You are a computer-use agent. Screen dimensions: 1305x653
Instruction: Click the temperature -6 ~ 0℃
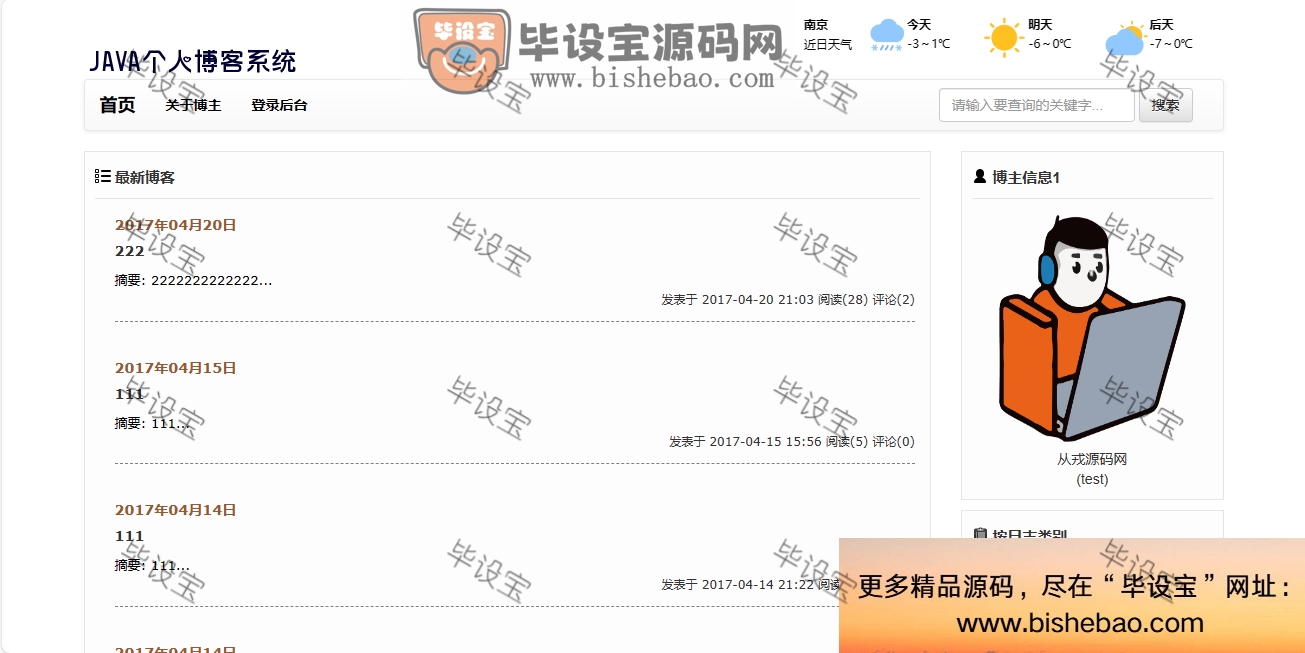(x=1050, y=44)
